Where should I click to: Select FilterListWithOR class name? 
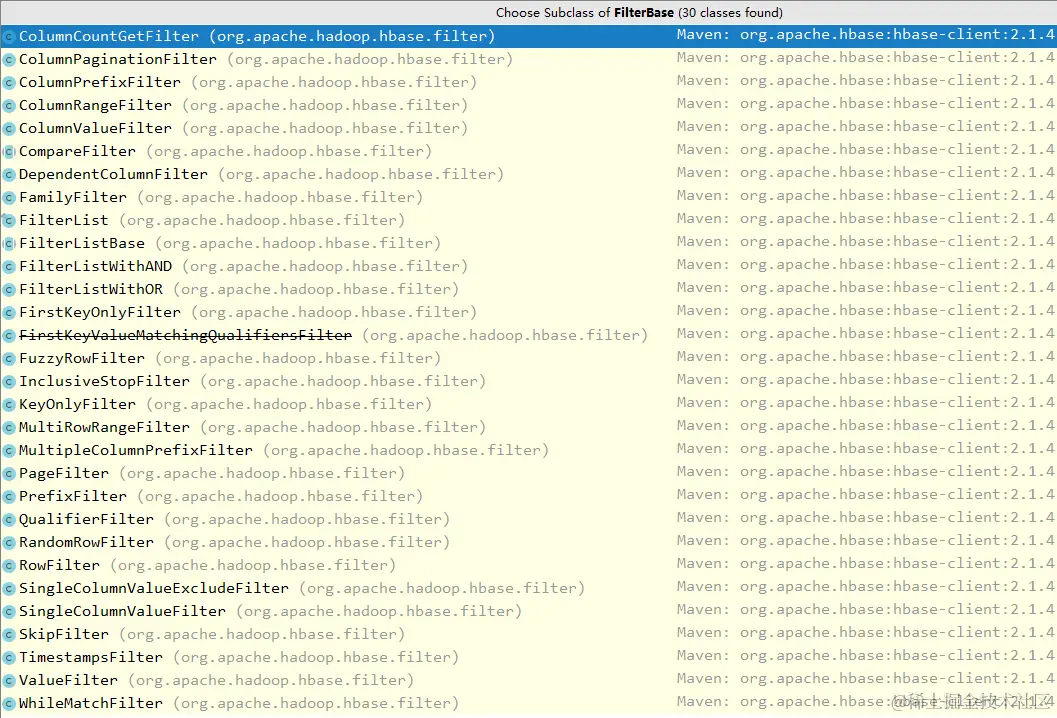tap(91, 289)
